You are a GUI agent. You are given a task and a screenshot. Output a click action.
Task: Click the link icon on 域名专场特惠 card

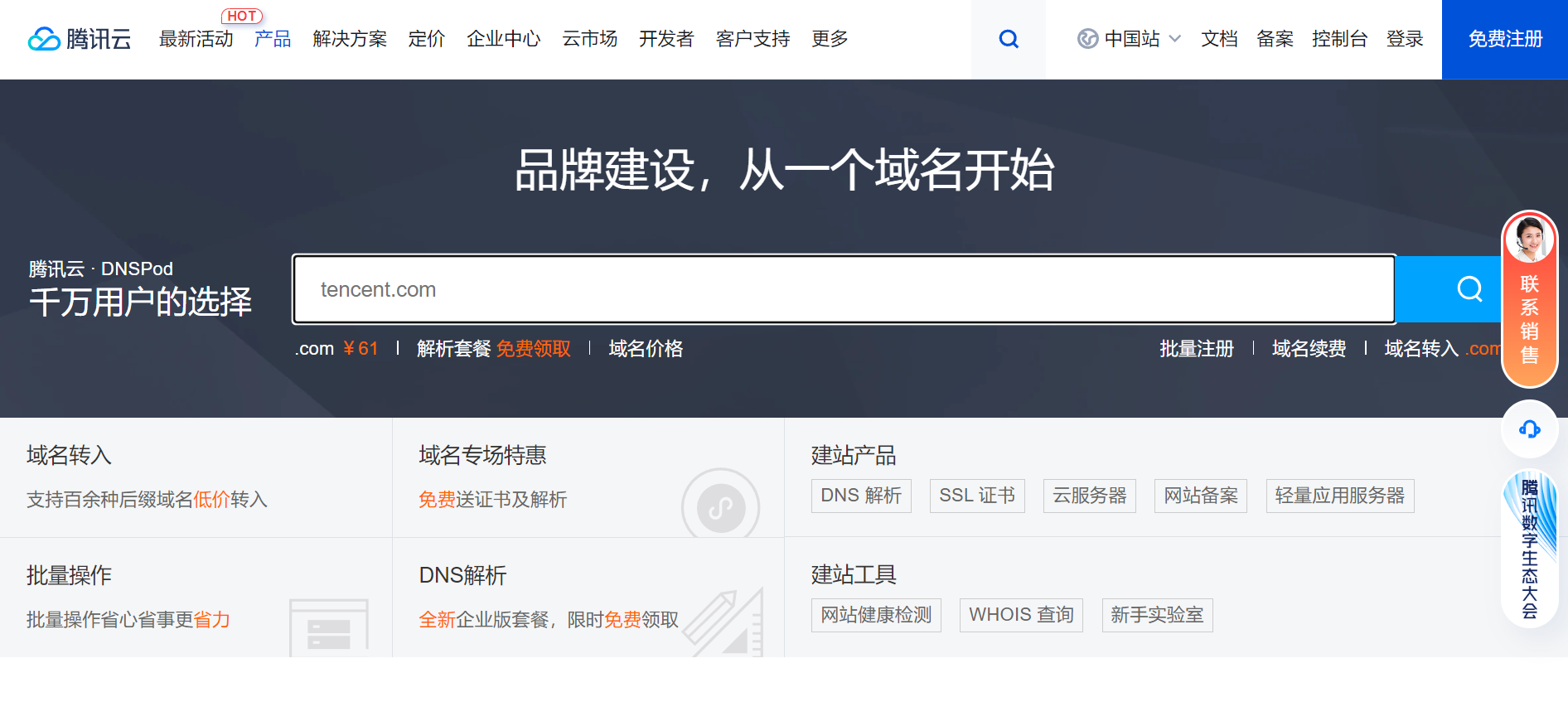click(720, 504)
